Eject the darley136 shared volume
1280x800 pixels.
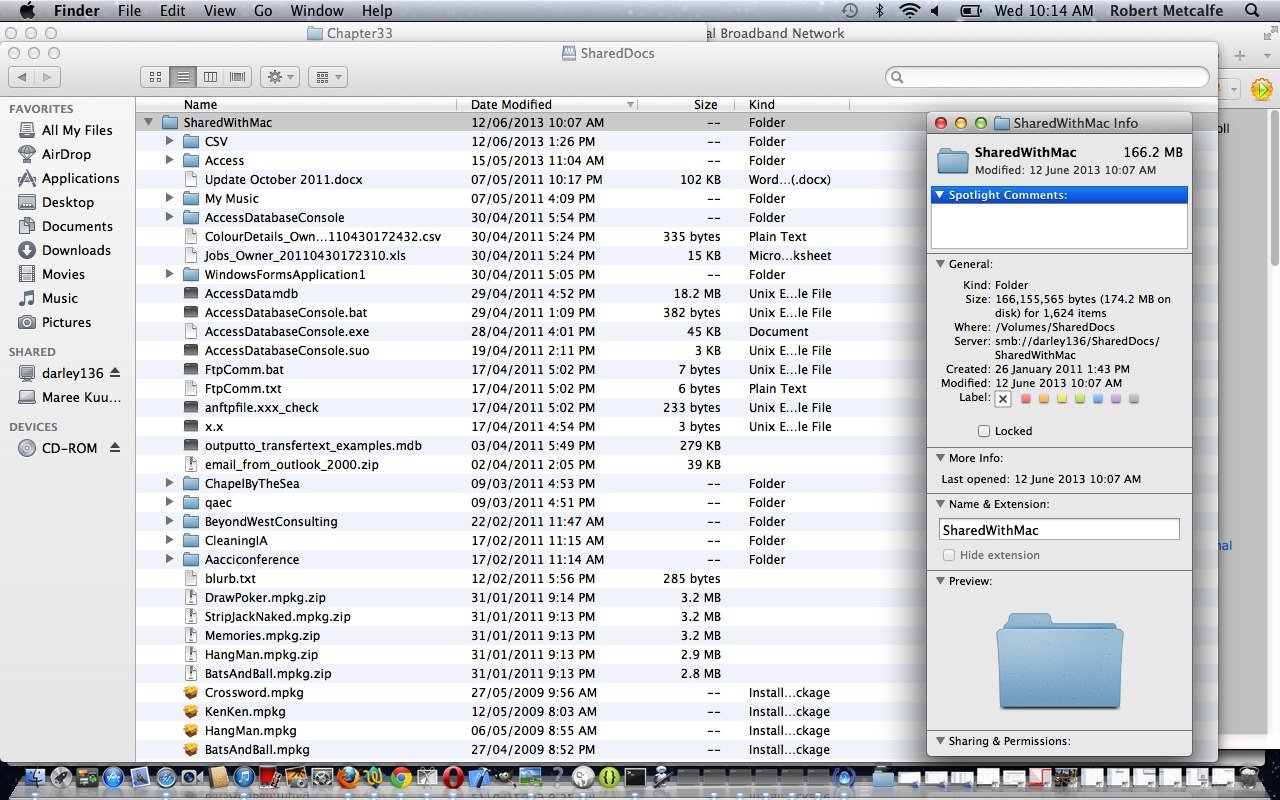[115, 373]
